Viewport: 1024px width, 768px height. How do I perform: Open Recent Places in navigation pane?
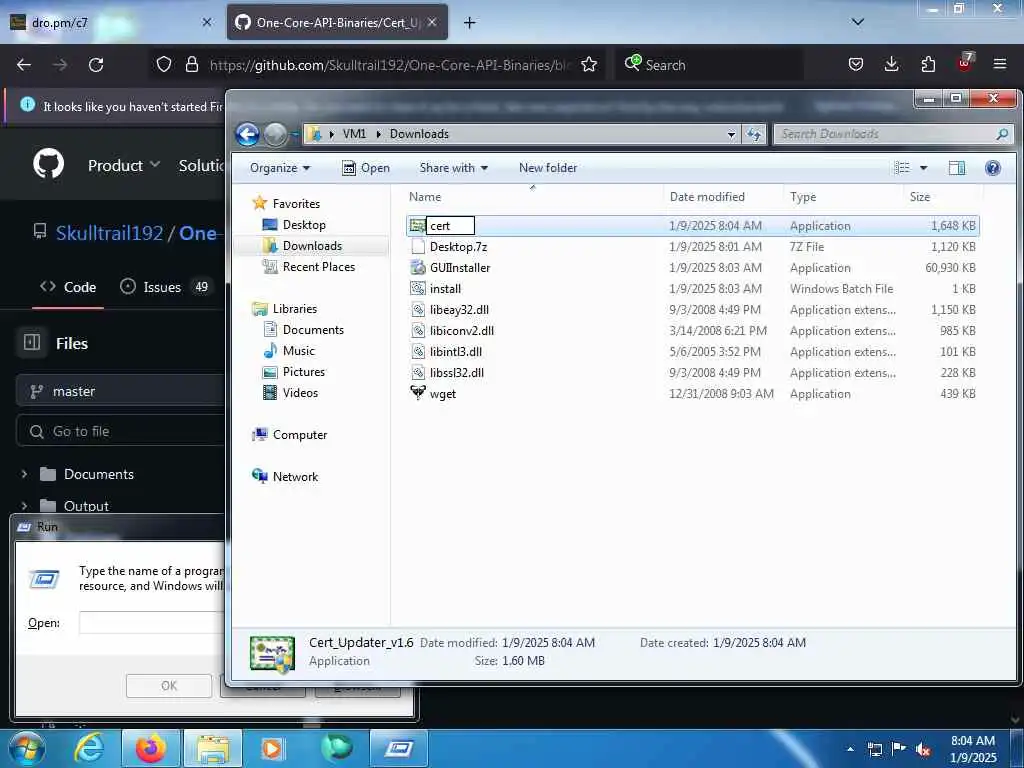319,266
